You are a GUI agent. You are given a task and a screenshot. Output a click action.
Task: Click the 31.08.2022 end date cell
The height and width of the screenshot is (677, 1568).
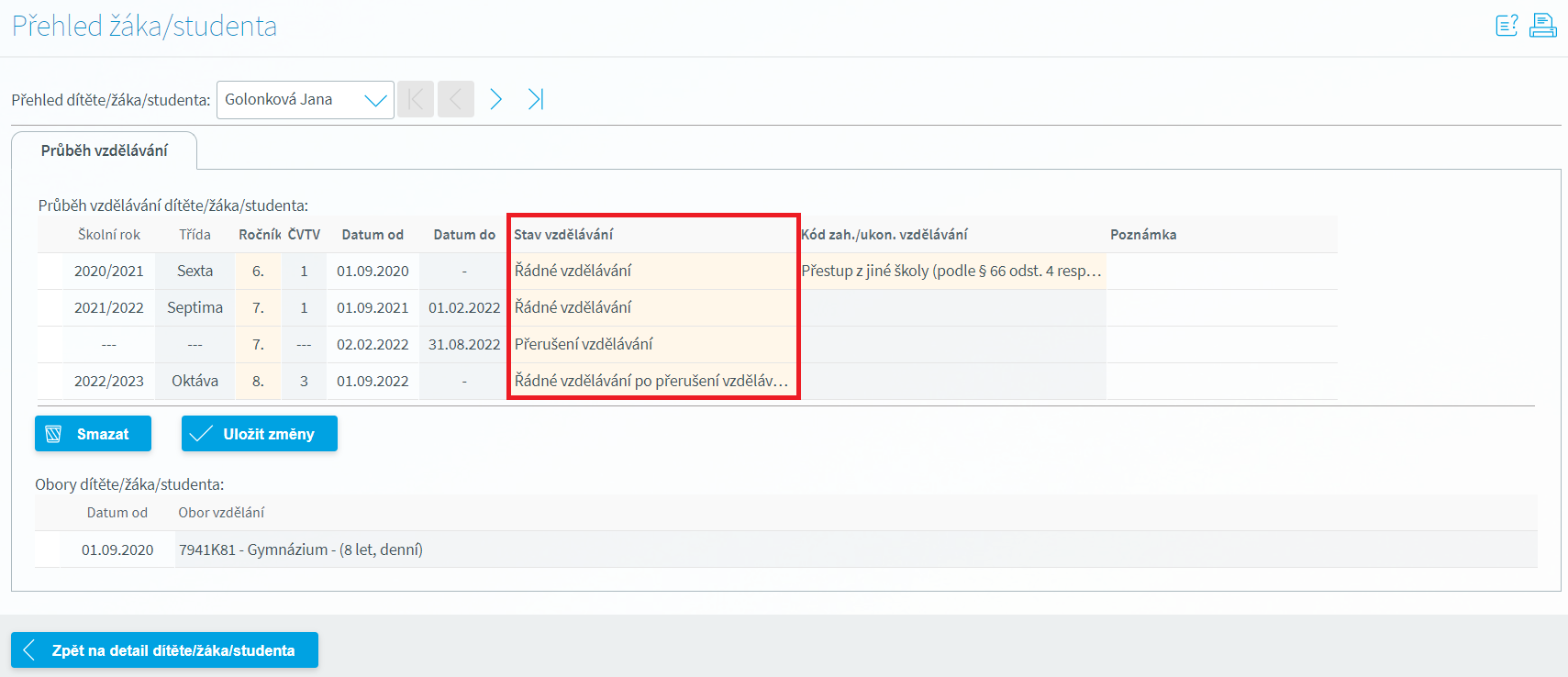(464, 345)
